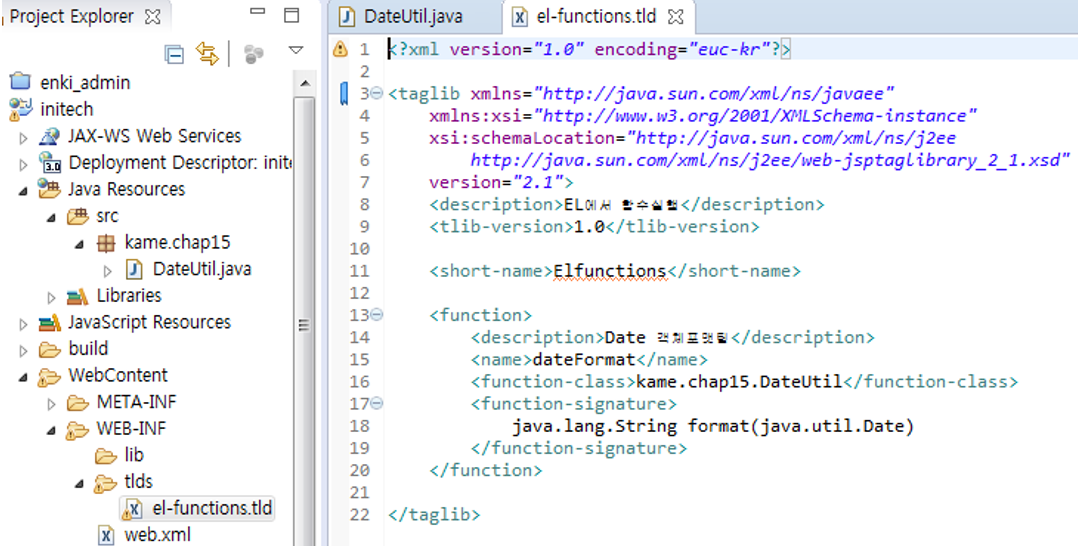Expand the Deployment Descriptor node
1078x546 pixels.
click(24, 164)
